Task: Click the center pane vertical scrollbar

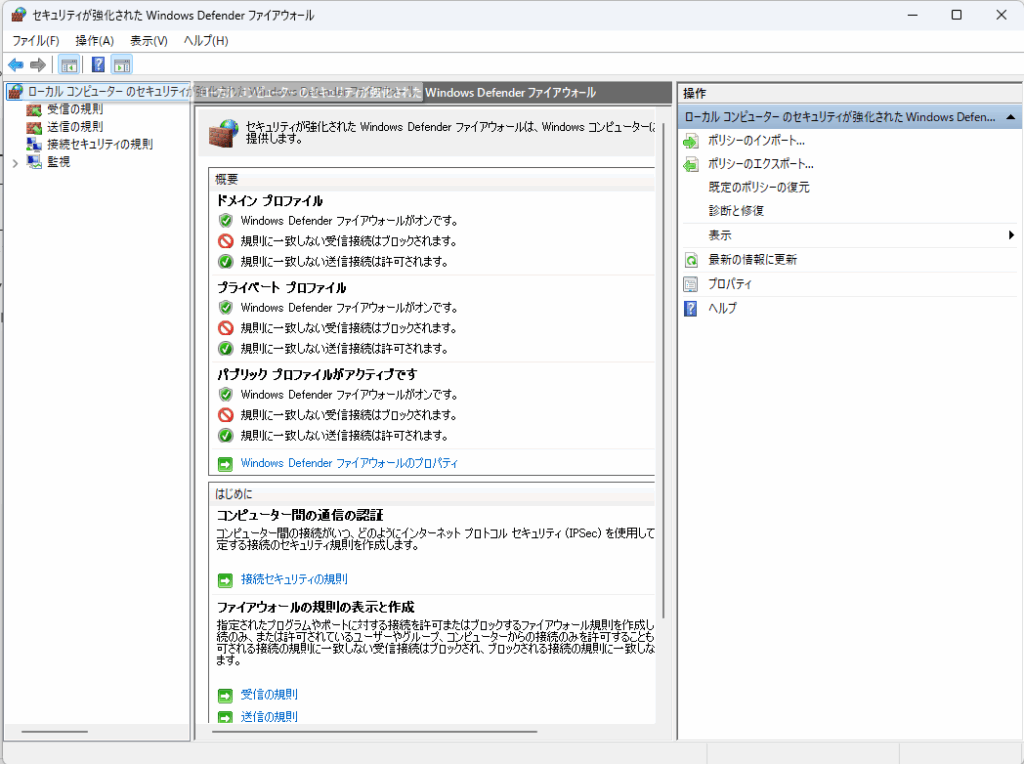Action: tap(664, 369)
